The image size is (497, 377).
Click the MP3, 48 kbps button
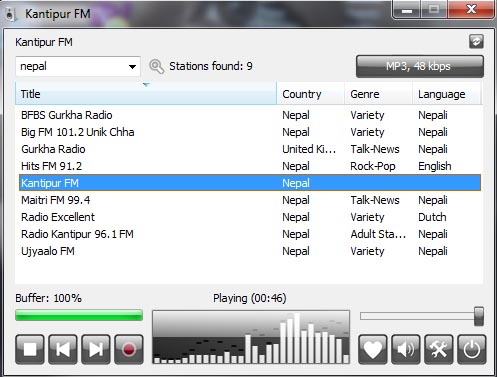[x=420, y=66]
